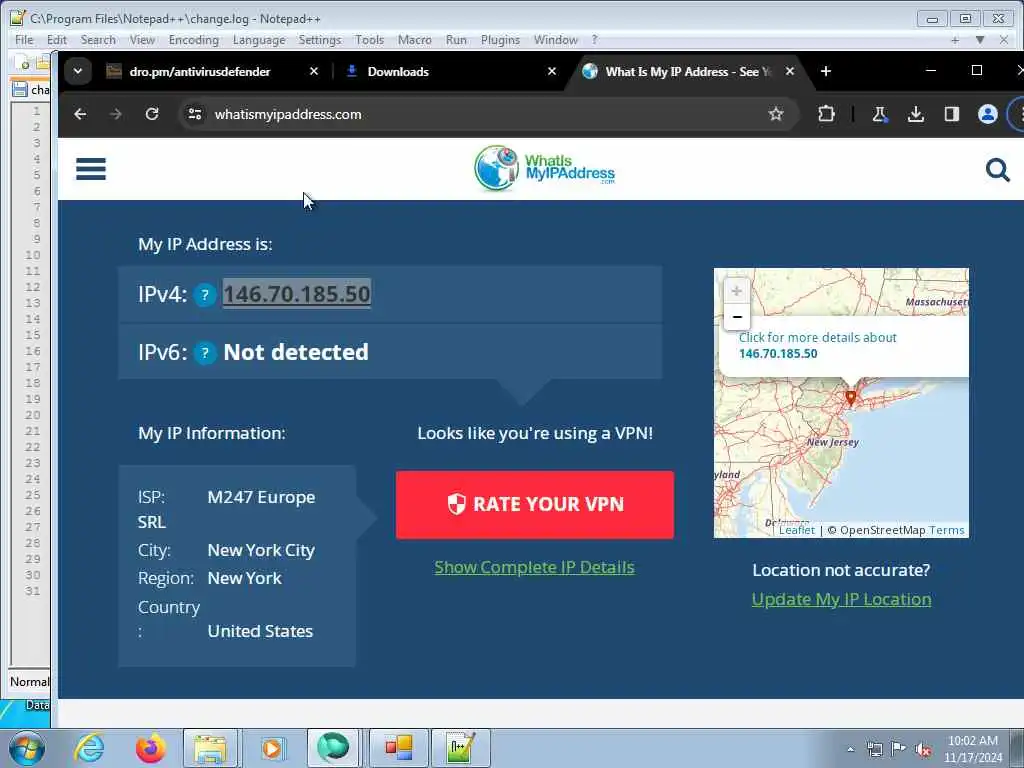Open Notepad++ Tools menu
The image size is (1024, 768).
pyautogui.click(x=369, y=40)
